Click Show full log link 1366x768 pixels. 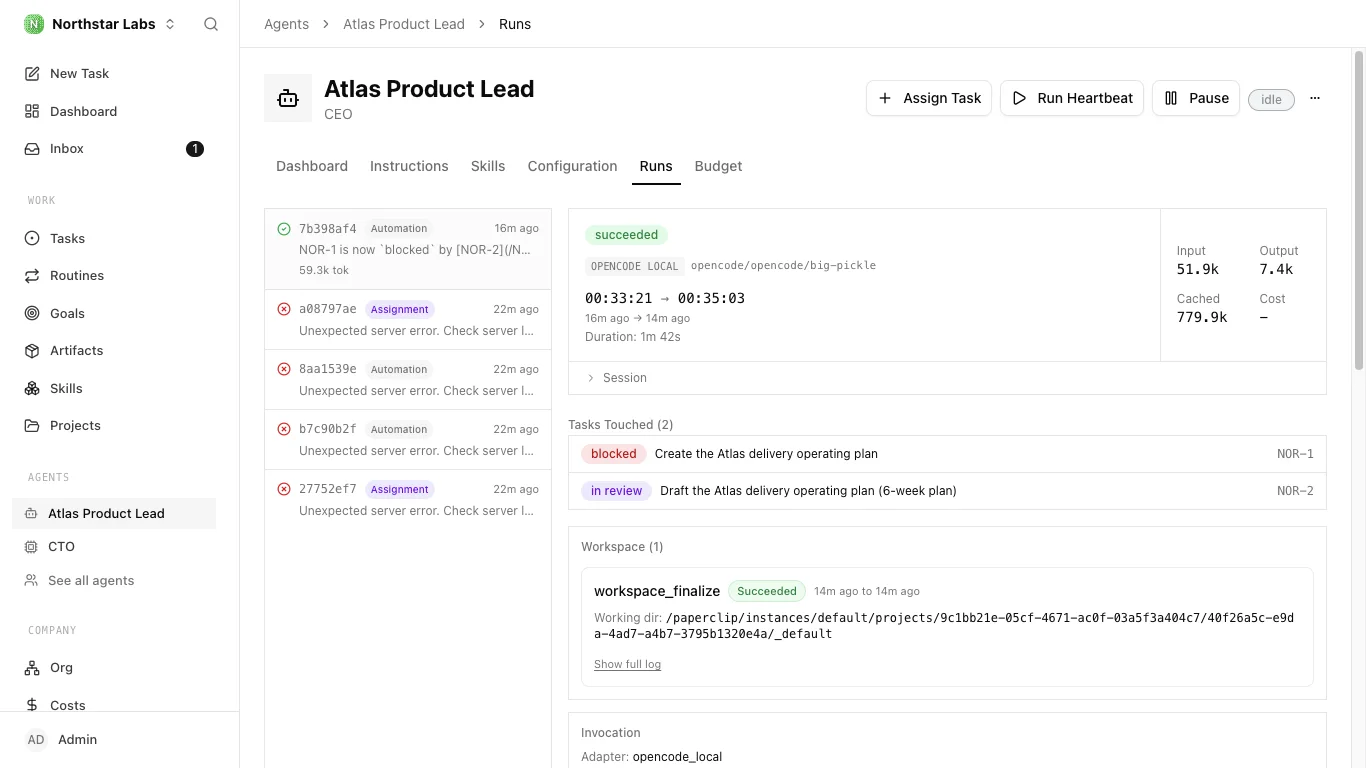coord(627,665)
